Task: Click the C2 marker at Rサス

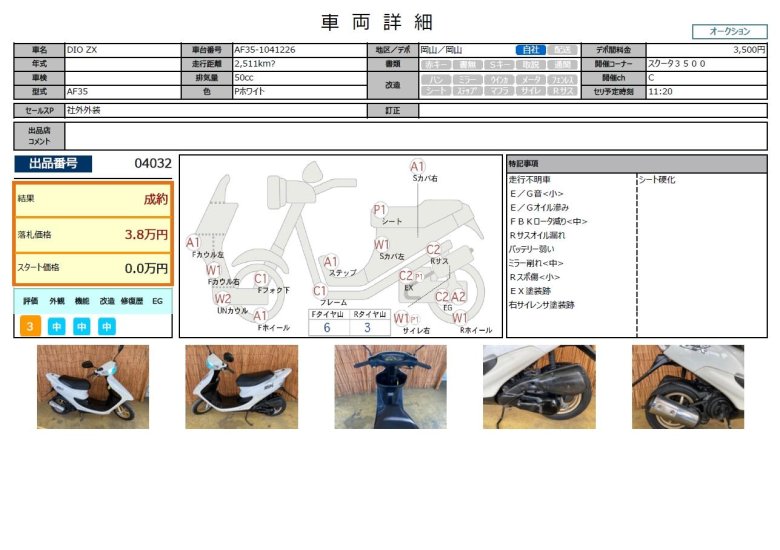Action: tap(433, 250)
